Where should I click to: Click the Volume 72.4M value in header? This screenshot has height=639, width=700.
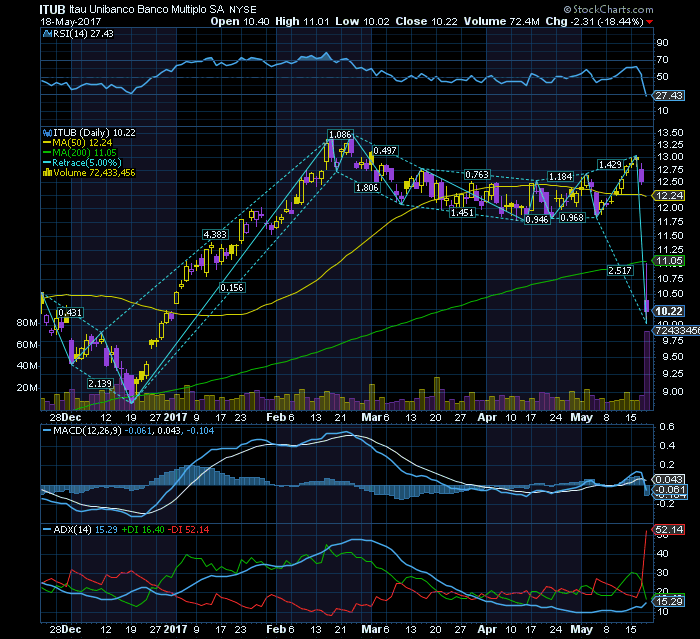[501, 21]
